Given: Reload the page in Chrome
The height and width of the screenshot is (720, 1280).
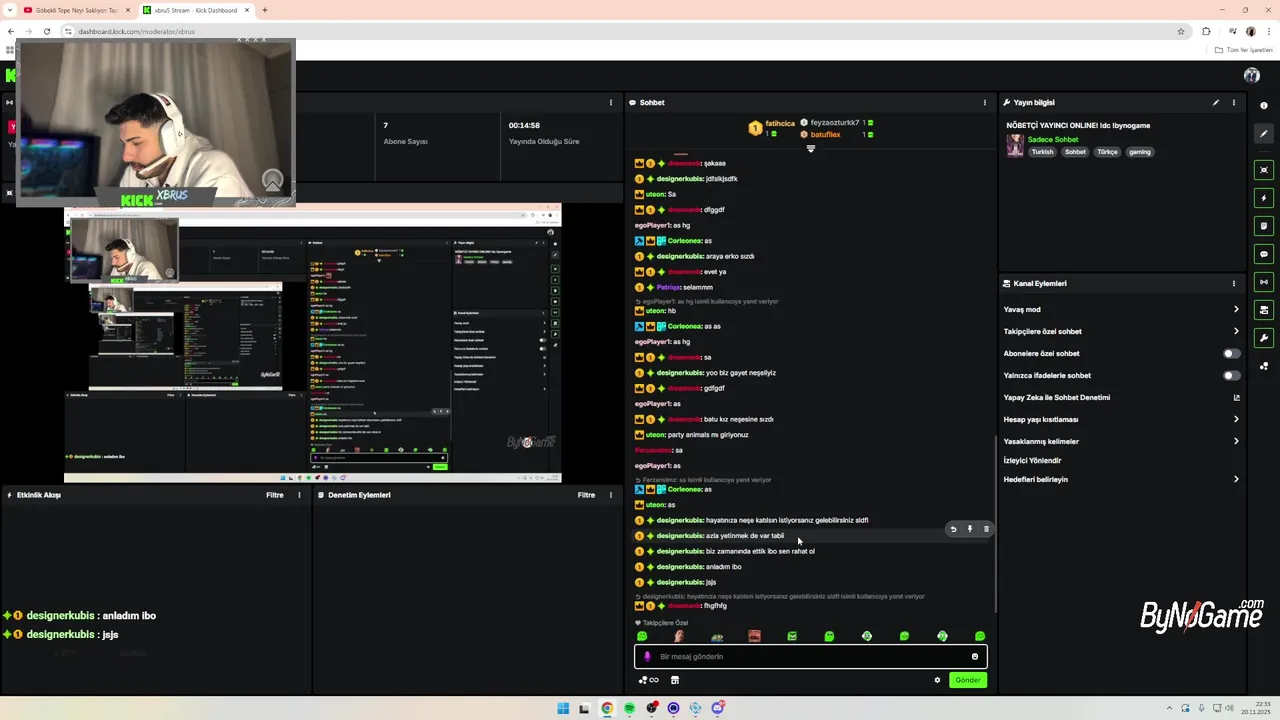Looking at the screenshot, I should pyautogui.click(x=46, y=31).
